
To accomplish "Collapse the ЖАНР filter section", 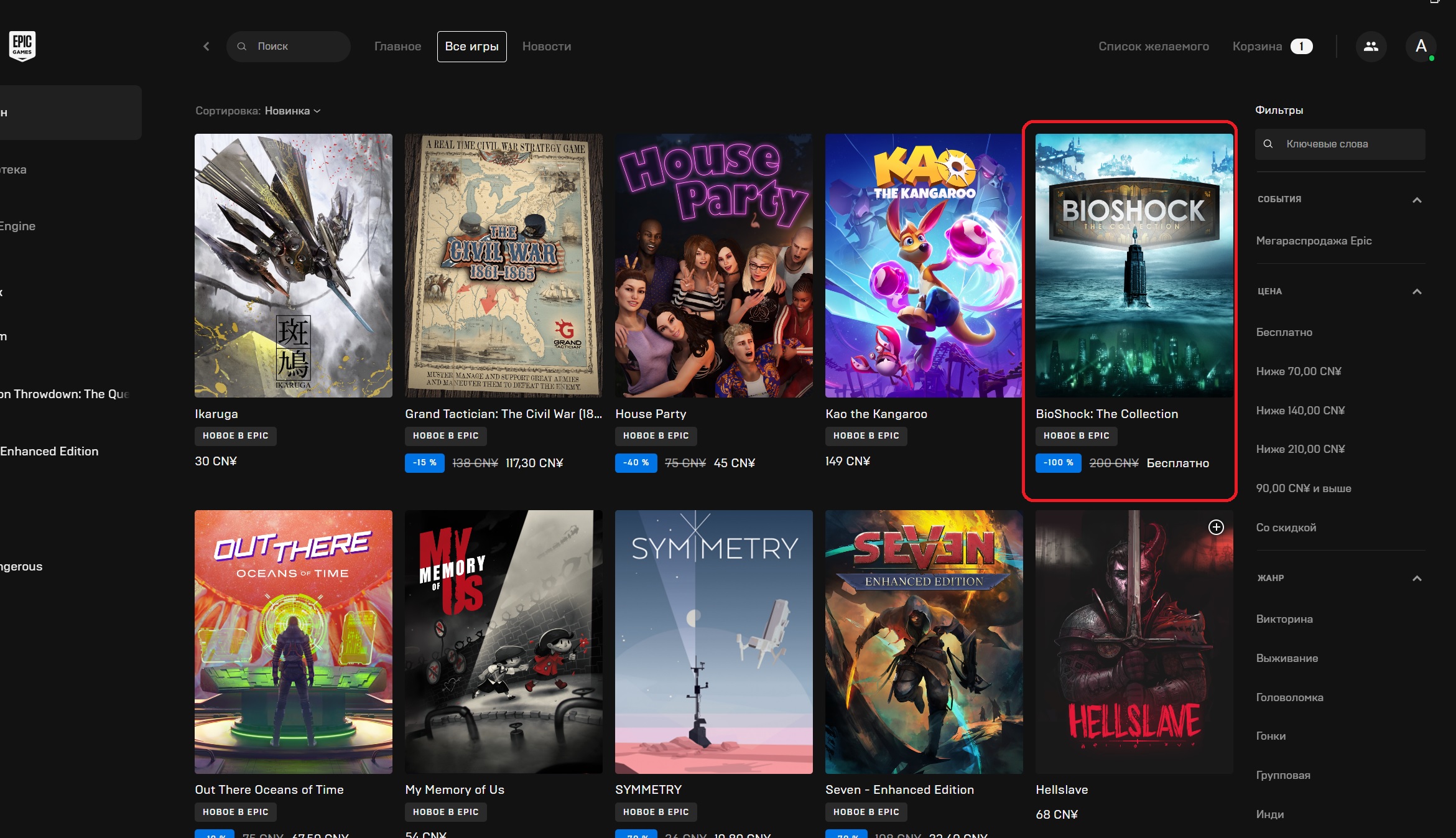I will tap(1416, 578).
